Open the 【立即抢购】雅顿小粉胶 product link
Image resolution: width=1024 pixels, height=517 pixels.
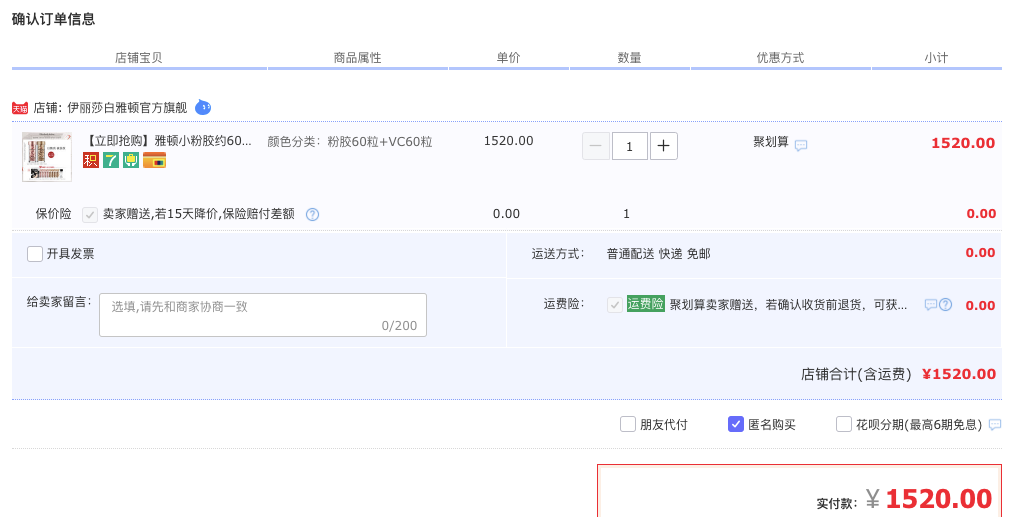pos(170,141)
